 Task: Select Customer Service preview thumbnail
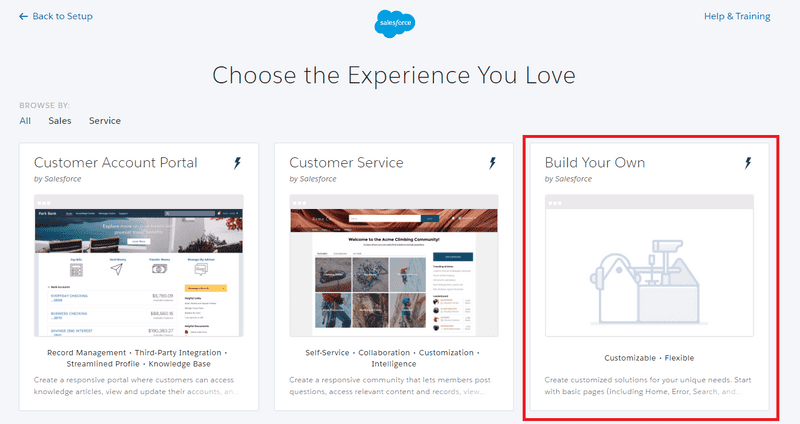pos(394,265)
